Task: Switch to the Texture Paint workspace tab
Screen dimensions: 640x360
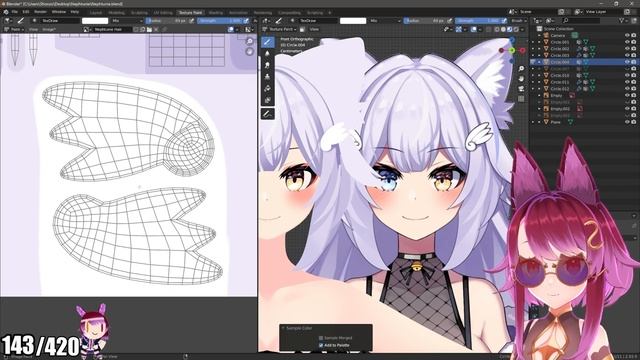Action: point(190,13)
